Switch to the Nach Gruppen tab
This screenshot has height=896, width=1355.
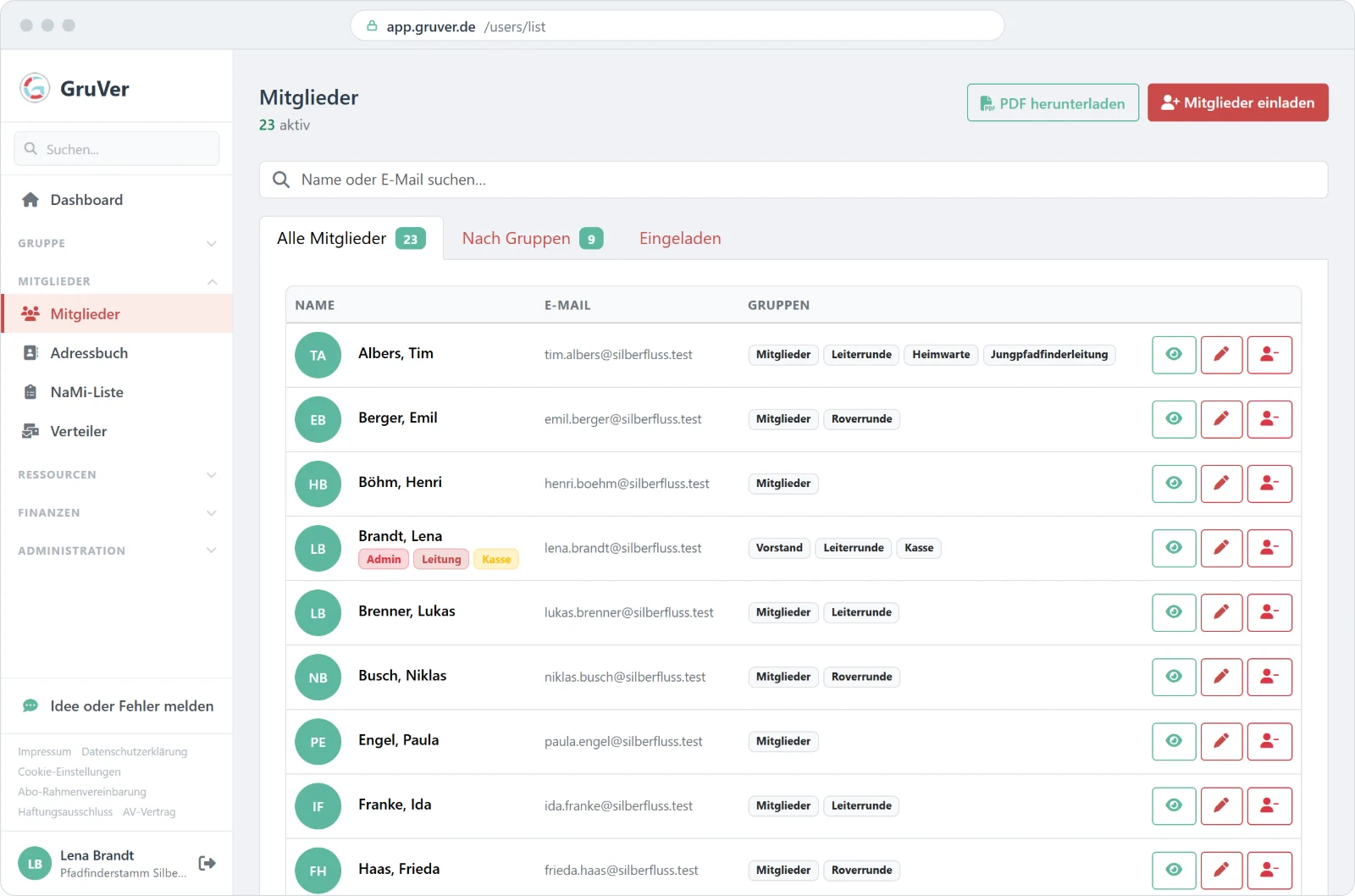(532, 238)
